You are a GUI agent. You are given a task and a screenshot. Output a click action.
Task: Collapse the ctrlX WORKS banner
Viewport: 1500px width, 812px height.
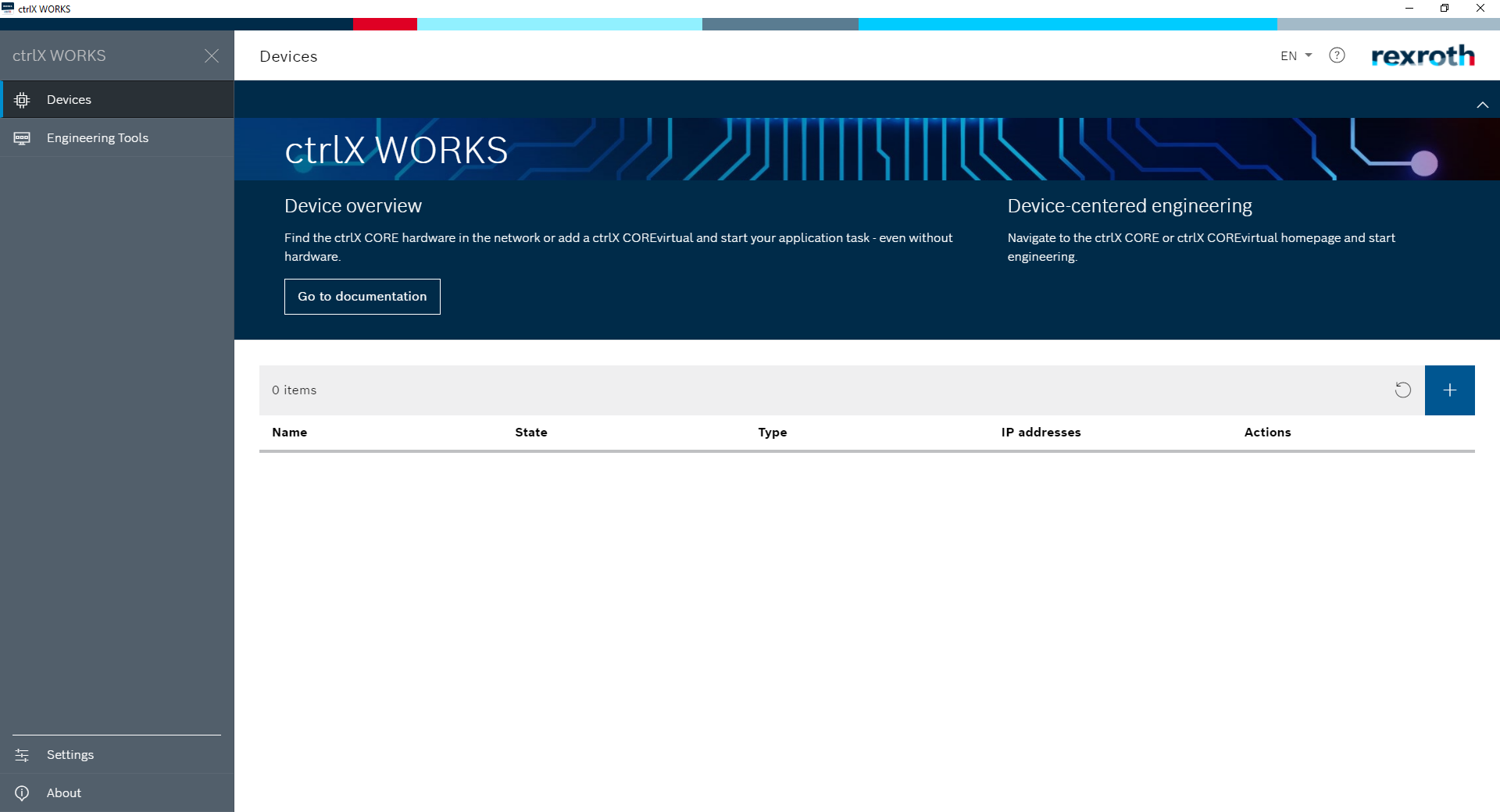click(x=1482, y=105)
